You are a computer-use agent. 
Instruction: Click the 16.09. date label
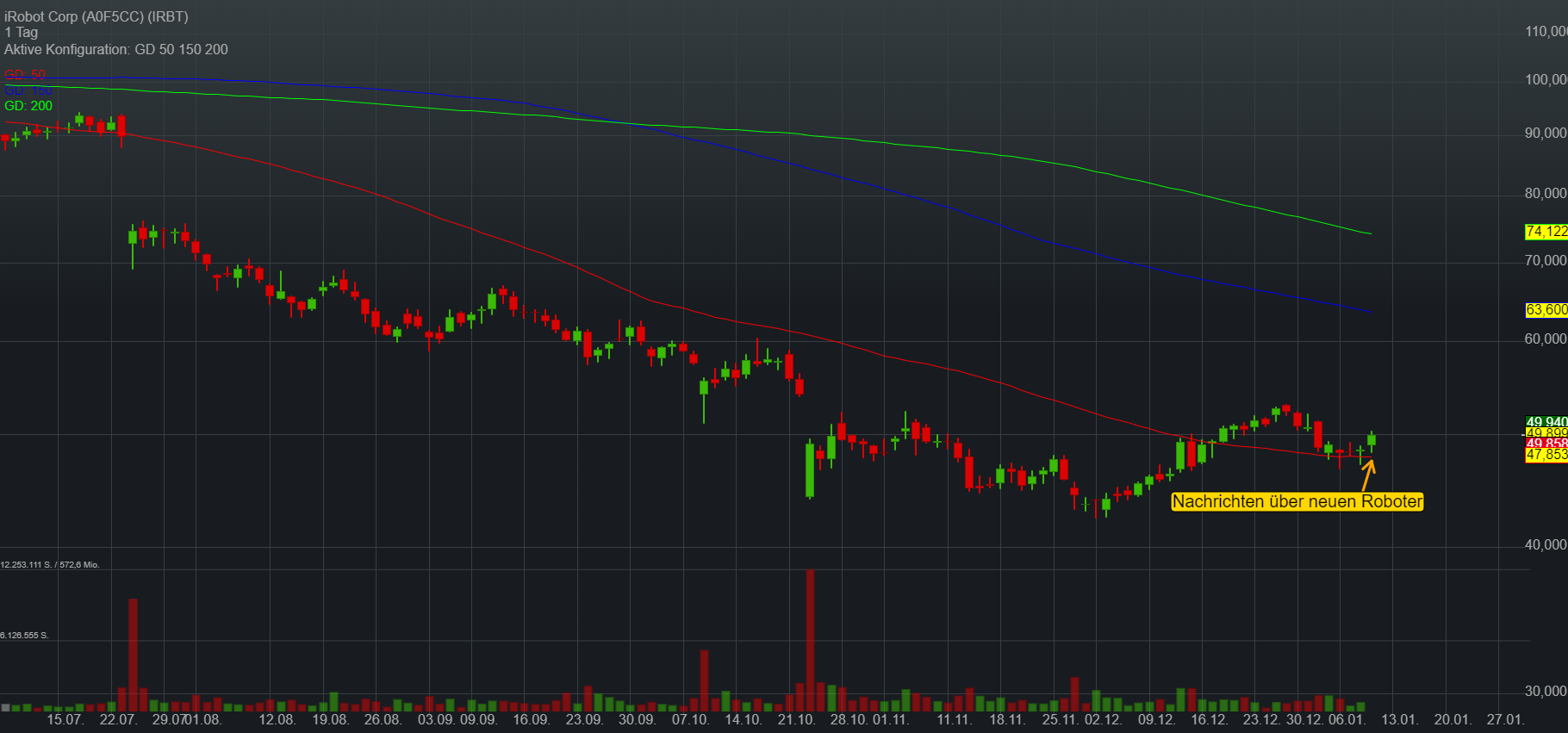coord(531,720)
